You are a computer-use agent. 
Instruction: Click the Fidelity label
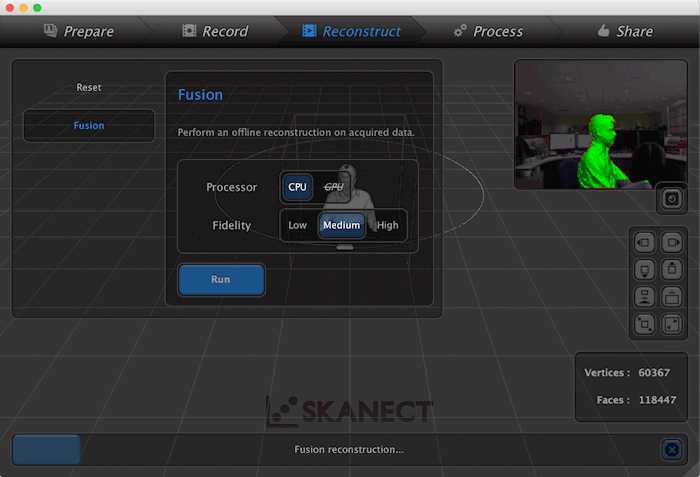pyautogui.click(x=232, y=225)
